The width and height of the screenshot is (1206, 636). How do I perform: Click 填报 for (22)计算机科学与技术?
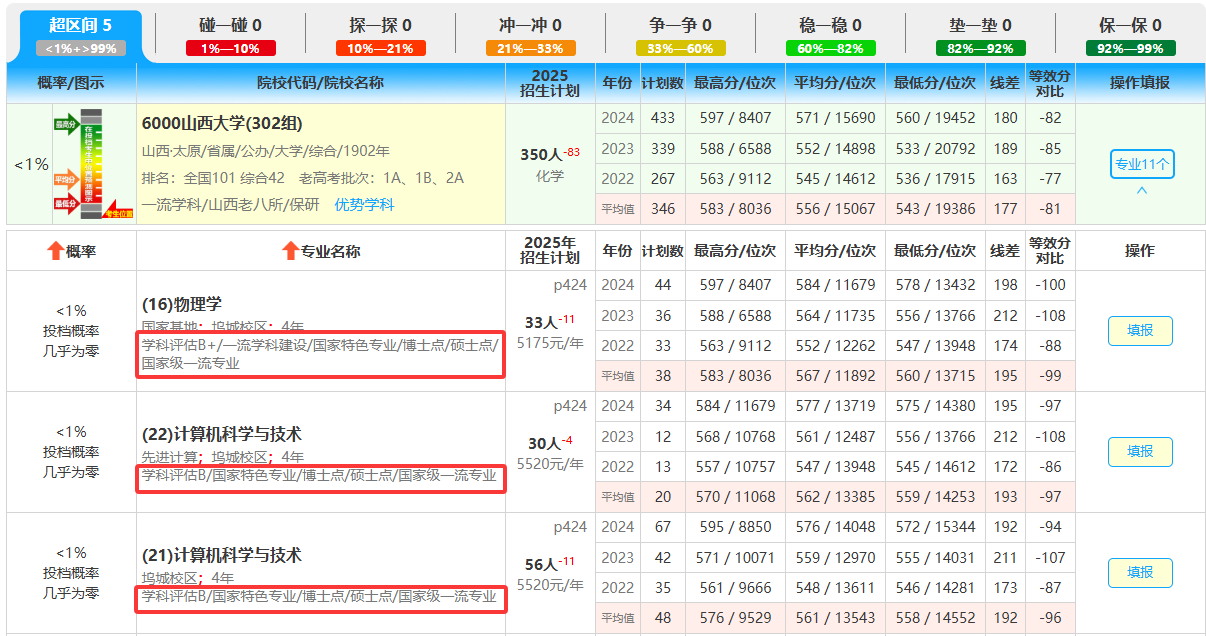(1140, 452)
